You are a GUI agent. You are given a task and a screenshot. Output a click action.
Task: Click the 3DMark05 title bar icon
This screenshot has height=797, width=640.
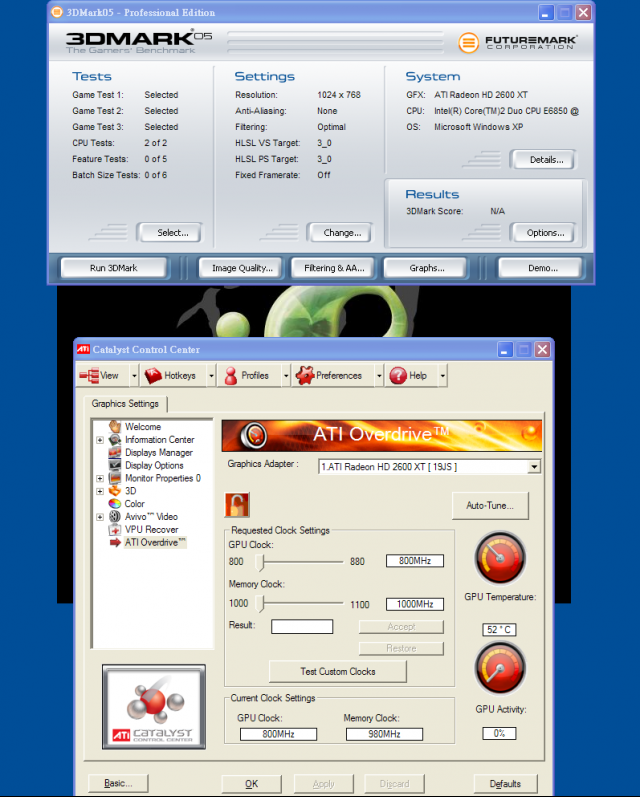coord(57,12)
